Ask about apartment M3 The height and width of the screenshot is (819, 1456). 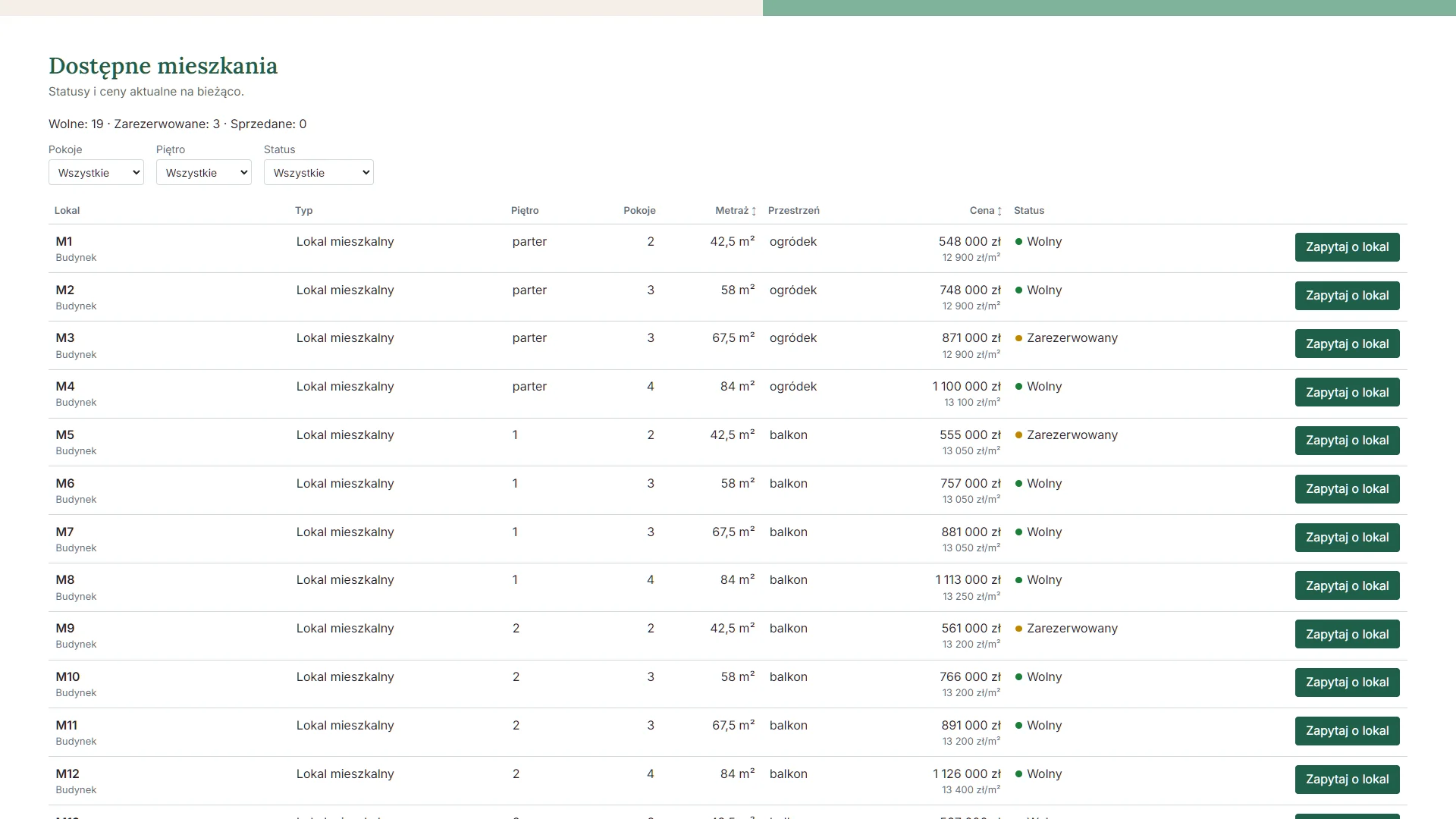pyautogui.click(x=1347, y=344)
